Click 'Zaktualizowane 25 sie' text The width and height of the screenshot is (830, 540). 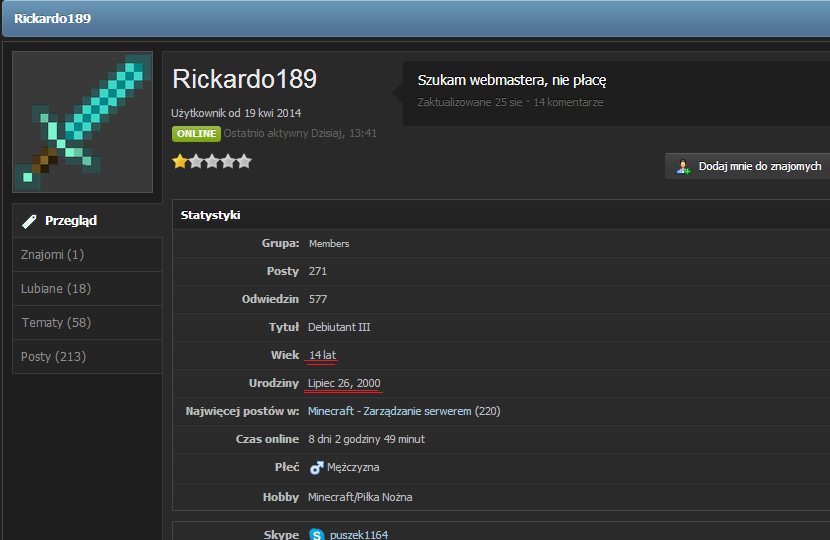pos(470,102)
